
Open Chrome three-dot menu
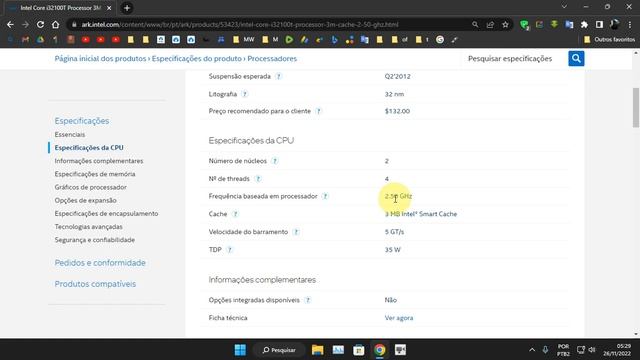(x=630, y=24)
